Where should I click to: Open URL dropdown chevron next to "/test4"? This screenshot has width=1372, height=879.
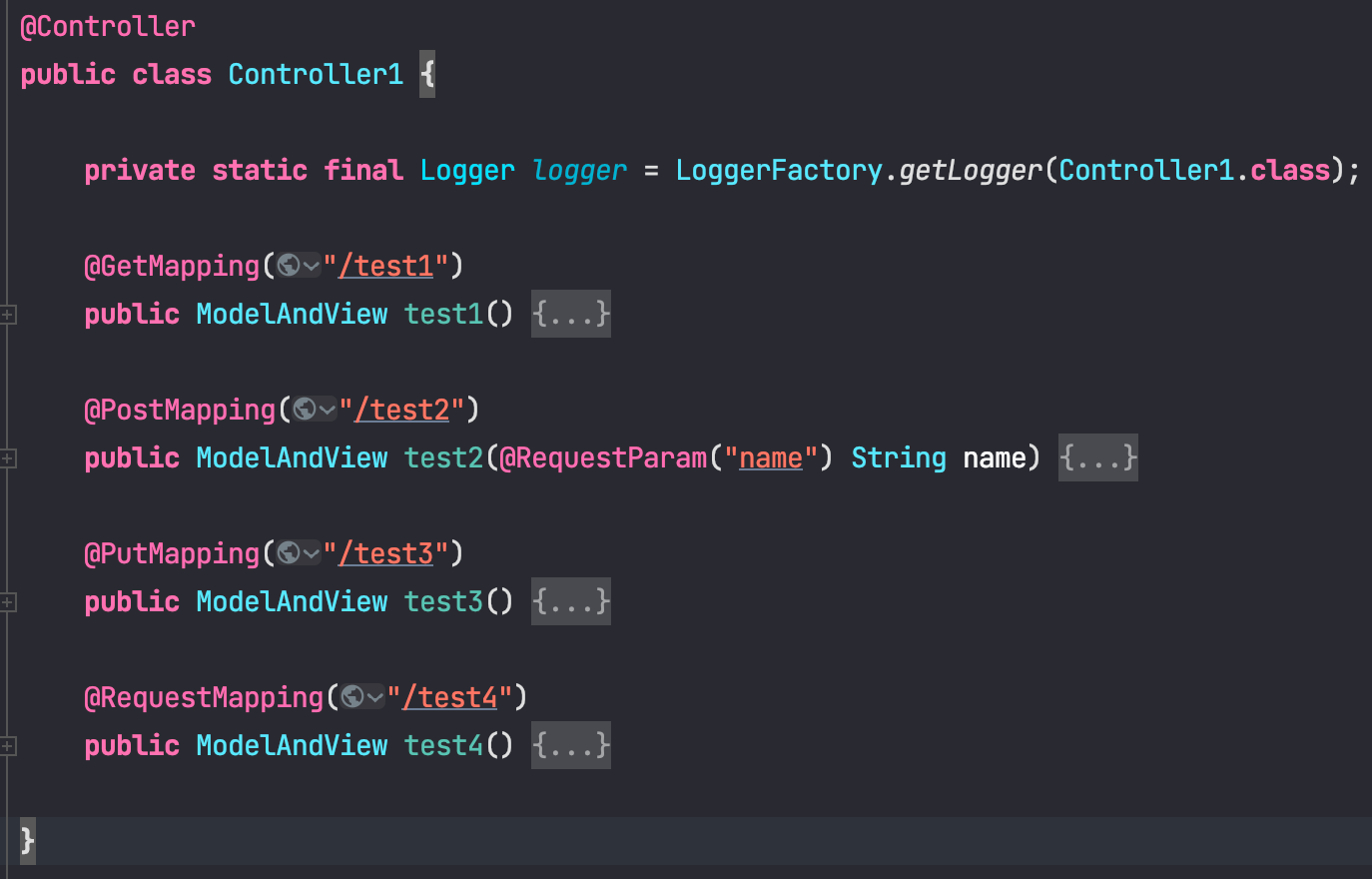(375, 698)
